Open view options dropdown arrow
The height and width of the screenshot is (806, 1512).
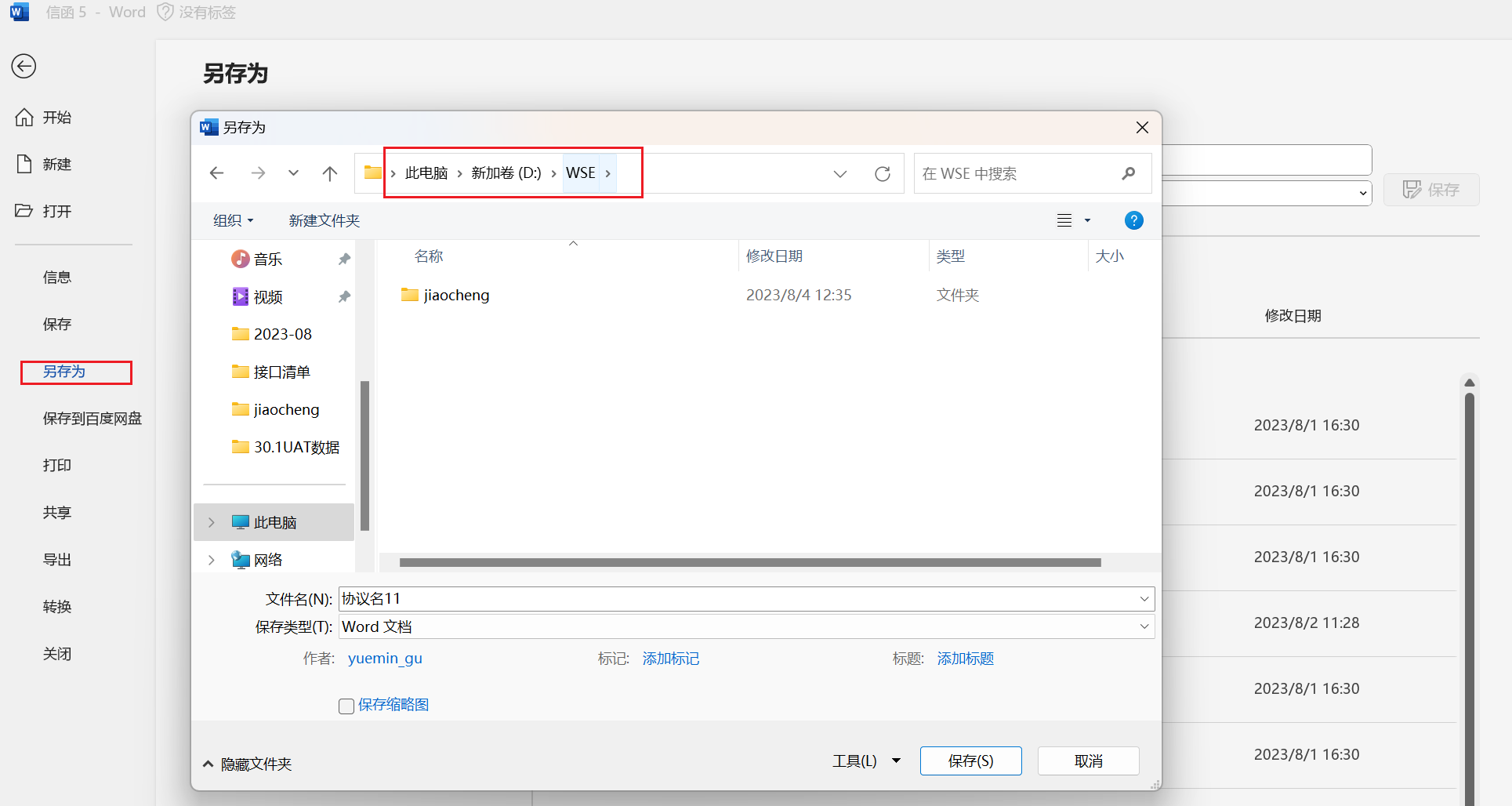tap(1087, 220)
